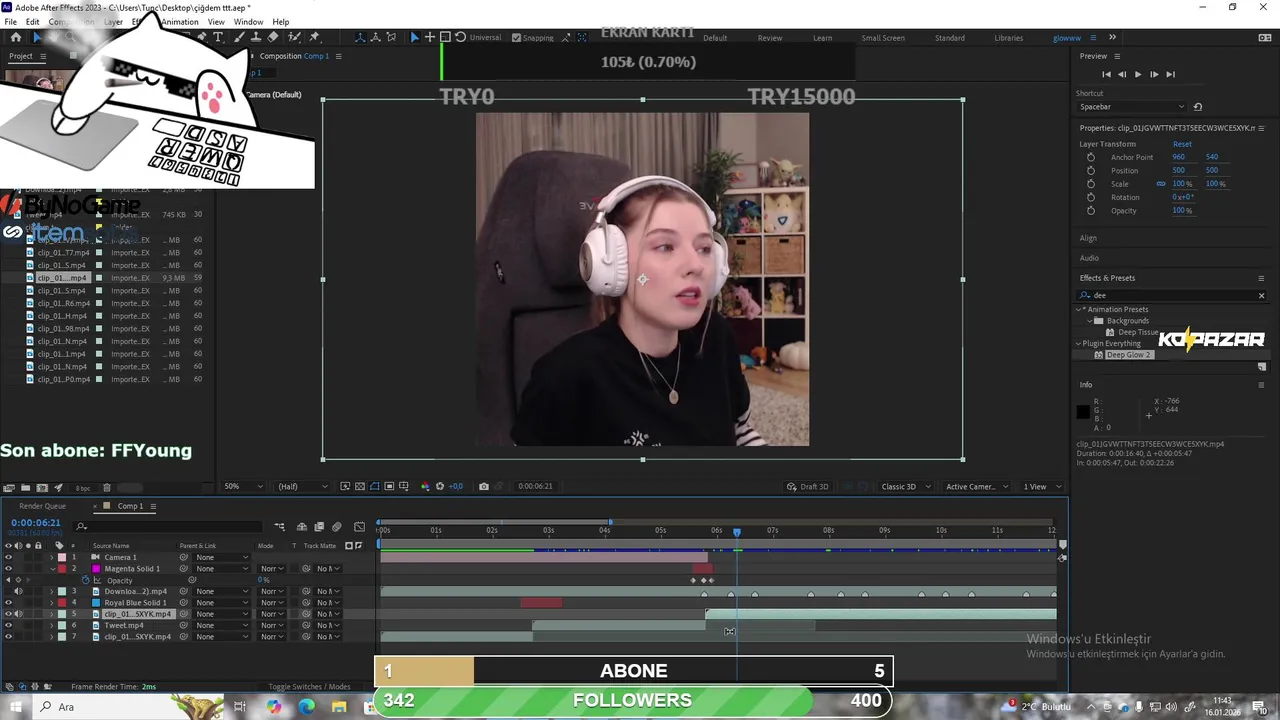This screenshot has height=720, width=1280.
Task: Open the Animation menu
Action: 180,22
